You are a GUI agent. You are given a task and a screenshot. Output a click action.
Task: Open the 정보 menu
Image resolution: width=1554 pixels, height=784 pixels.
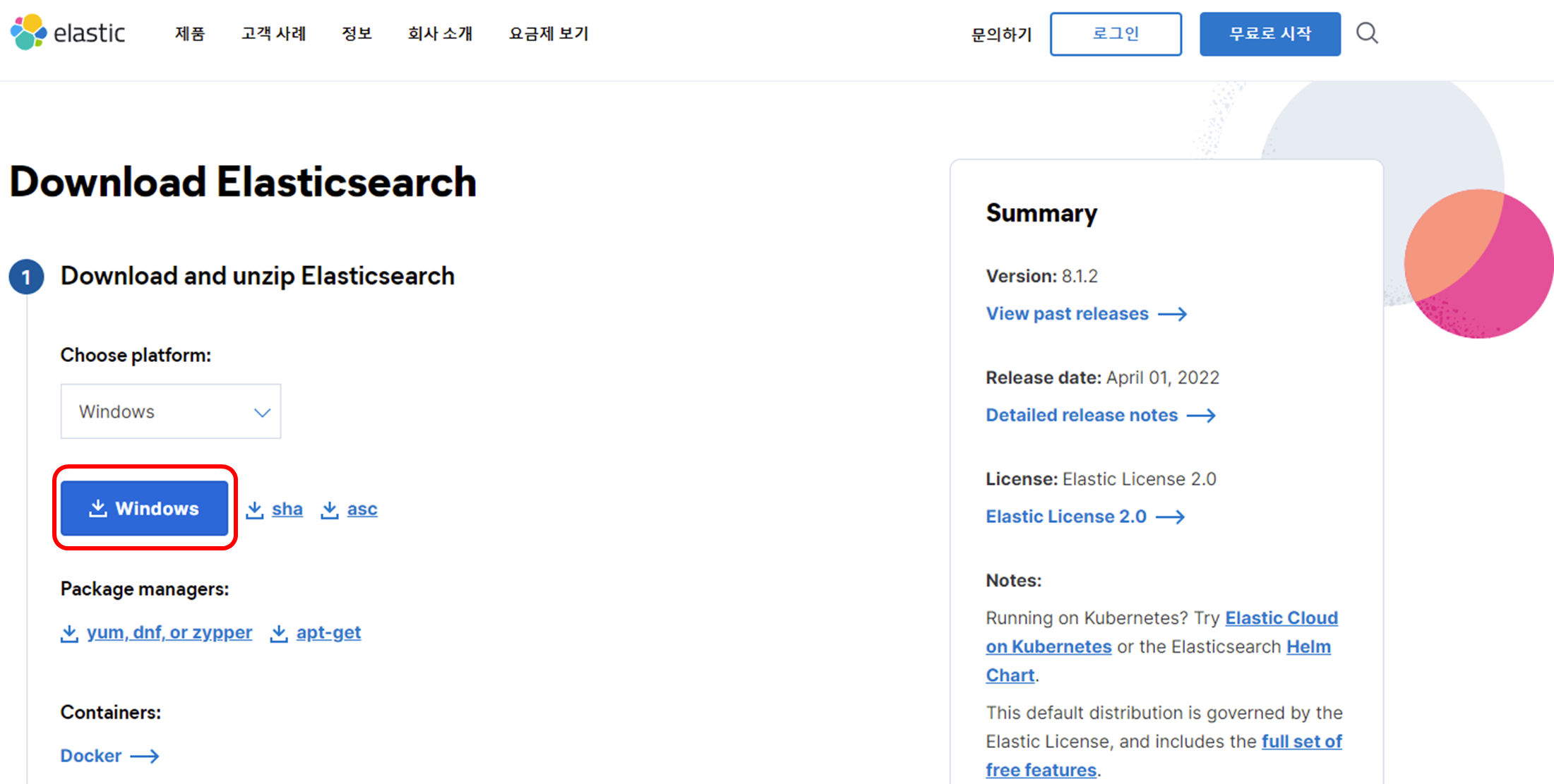(x=357, y=33)
